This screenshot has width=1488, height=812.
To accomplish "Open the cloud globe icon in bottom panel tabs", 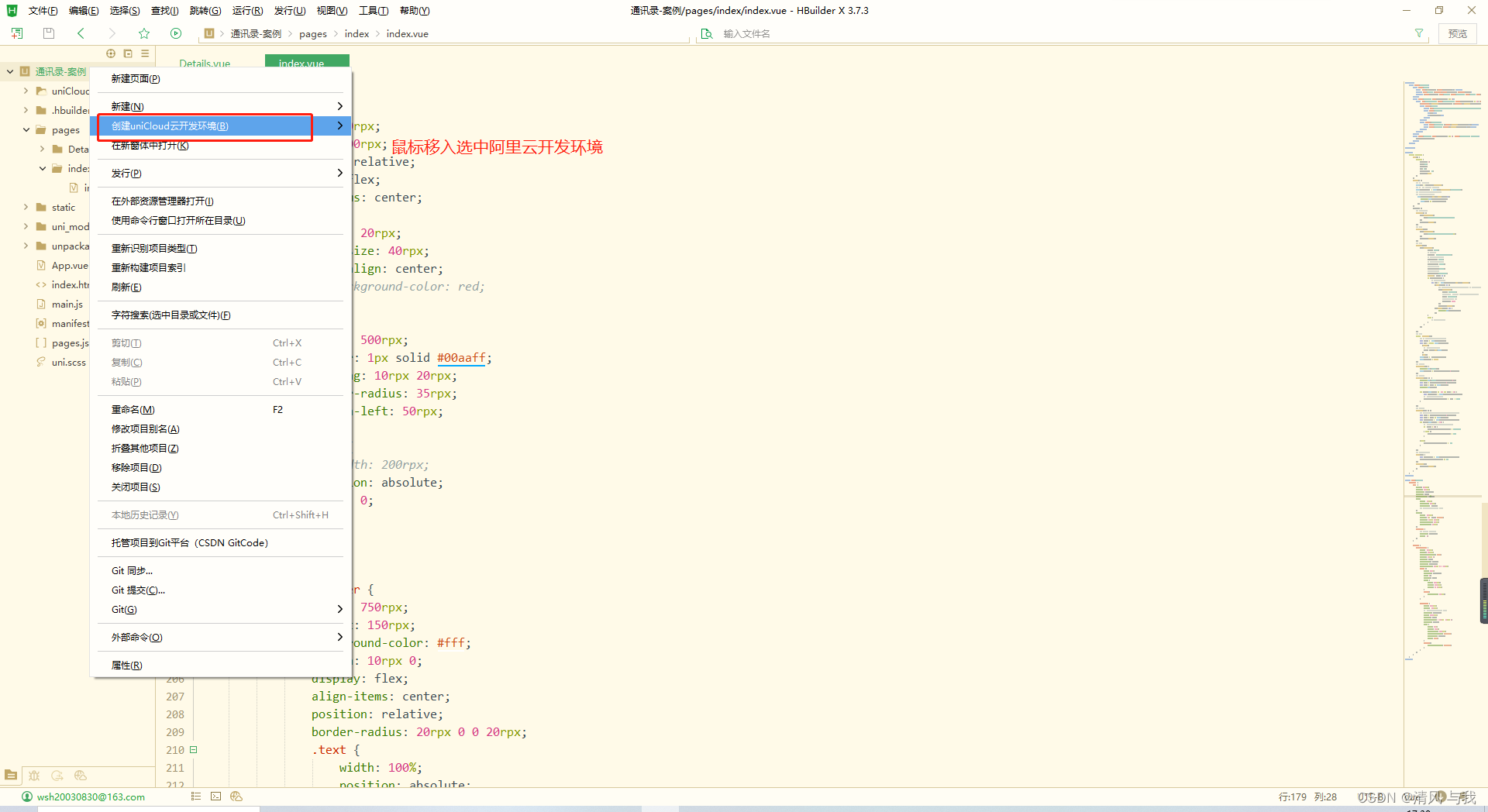I will point(81,775).
